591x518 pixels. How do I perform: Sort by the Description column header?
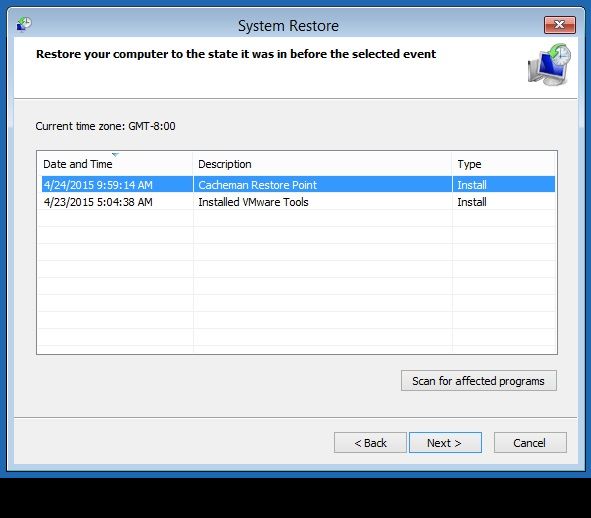tap(322, 164)
